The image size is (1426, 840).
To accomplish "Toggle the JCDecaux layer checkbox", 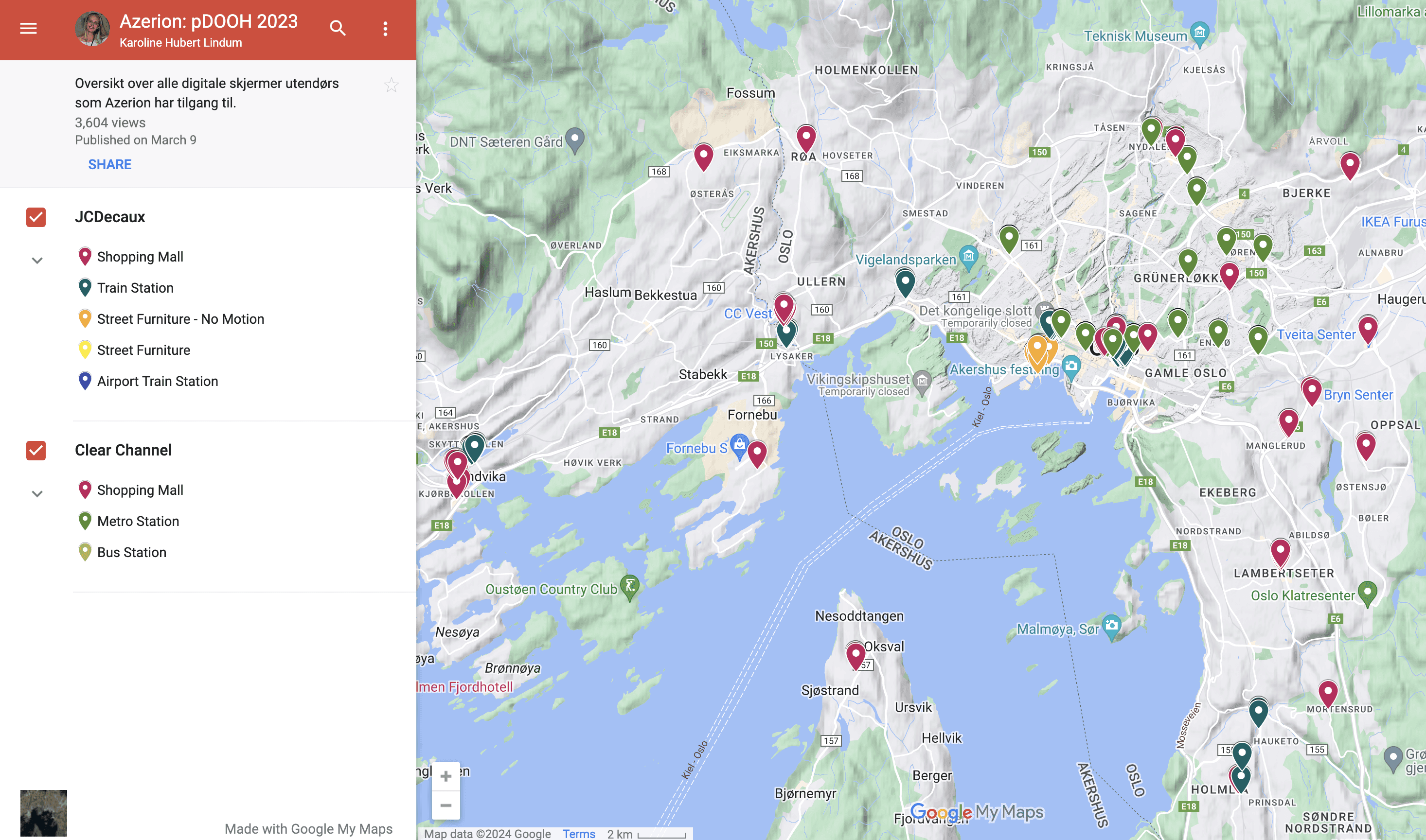I will coord(36,217).
